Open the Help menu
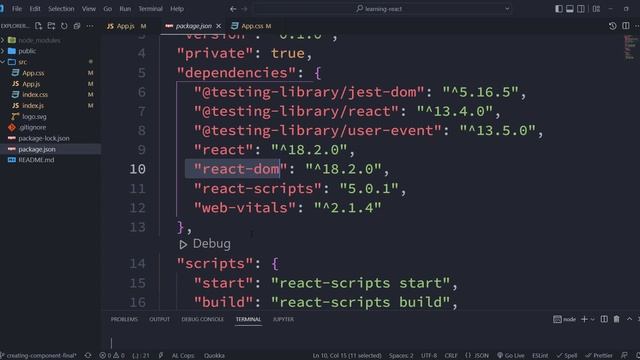Viewport: 640px width, 360px height. point(177,9)
